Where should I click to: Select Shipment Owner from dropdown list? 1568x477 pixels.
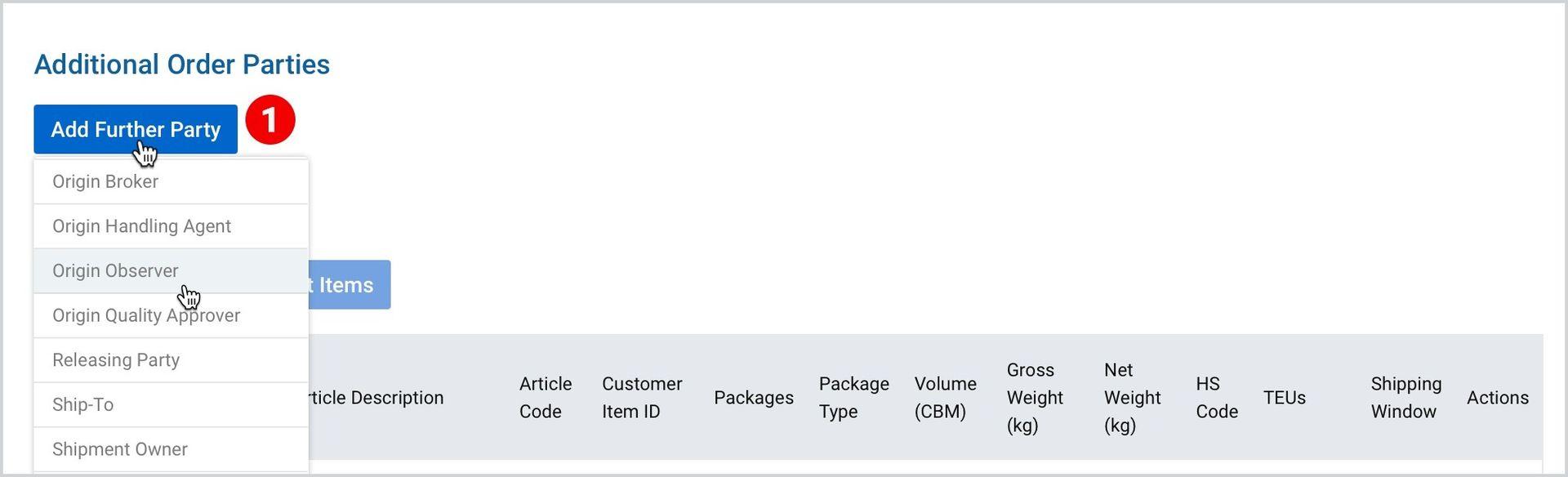coord(171,449)
